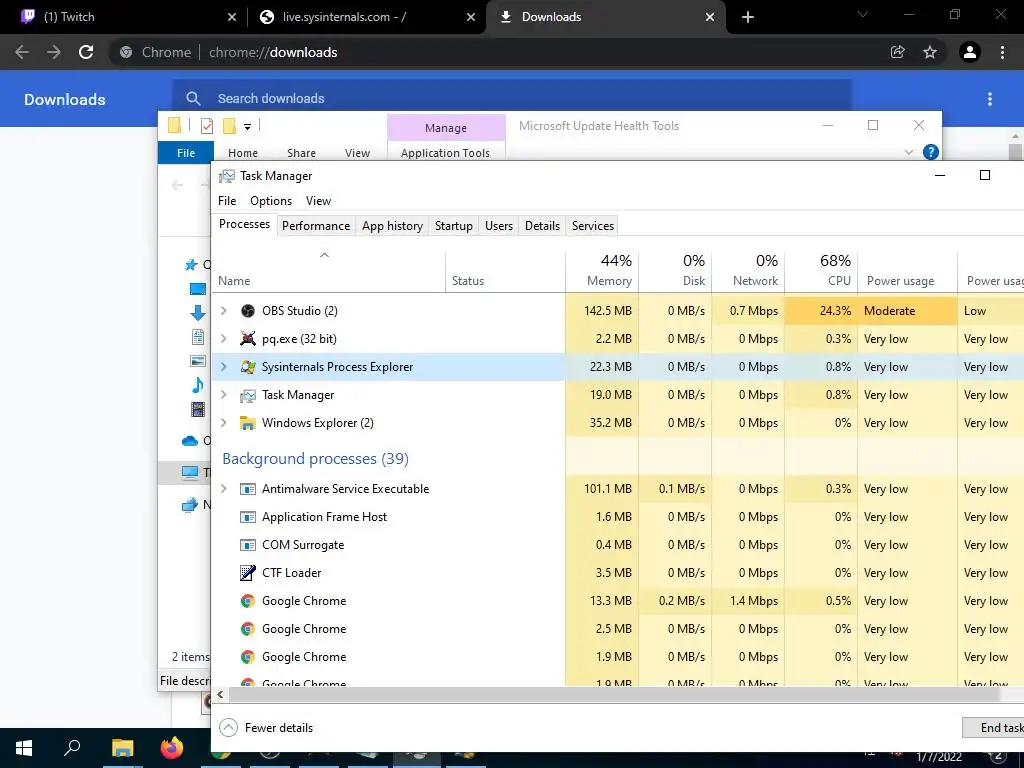Viewport: 1024px width, 768px height.
Task: Expand the Windows Explorer (2) group
Action: [x=224, y=423]
